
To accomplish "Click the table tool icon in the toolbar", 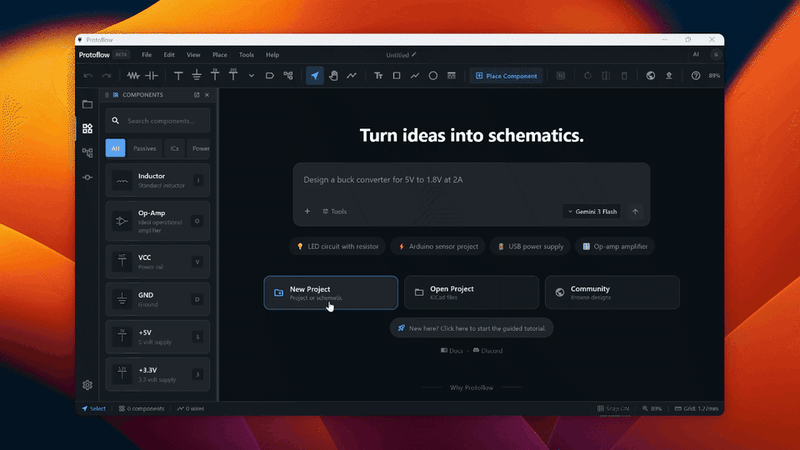I will 452,76.
